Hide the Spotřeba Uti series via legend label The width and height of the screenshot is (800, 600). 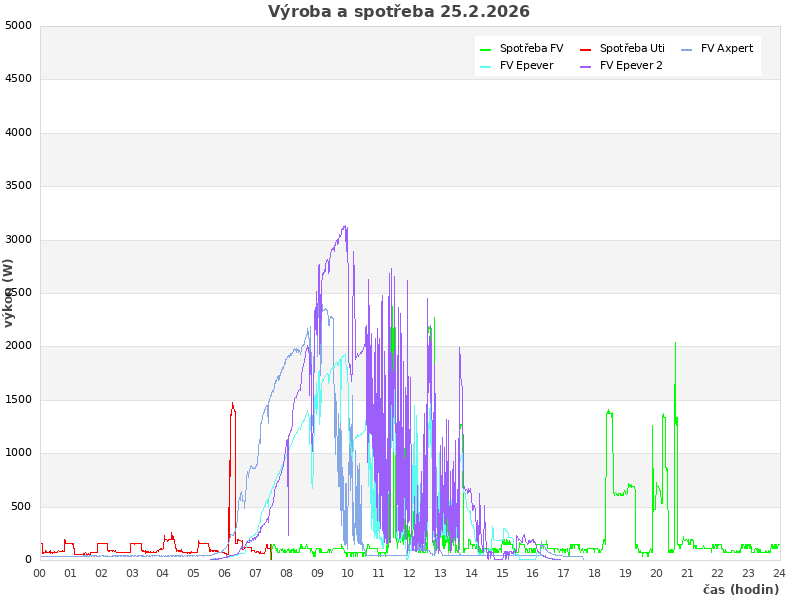[632, 48]
